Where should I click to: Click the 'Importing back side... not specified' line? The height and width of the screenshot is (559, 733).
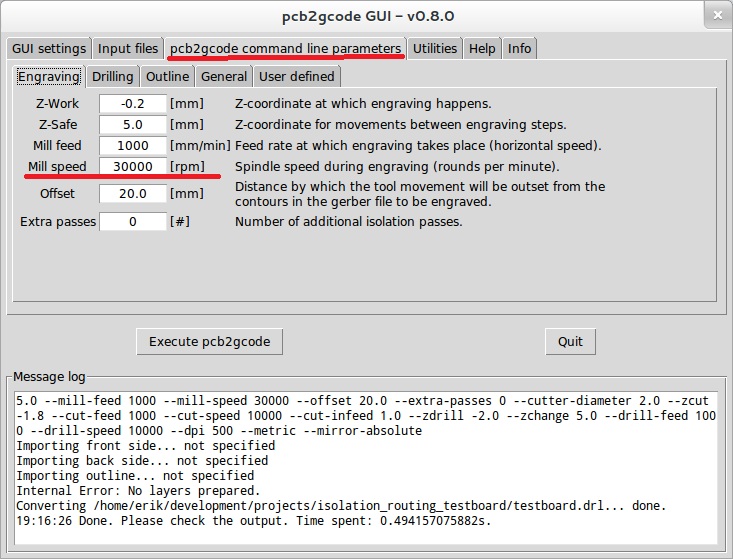pos(142,461)
